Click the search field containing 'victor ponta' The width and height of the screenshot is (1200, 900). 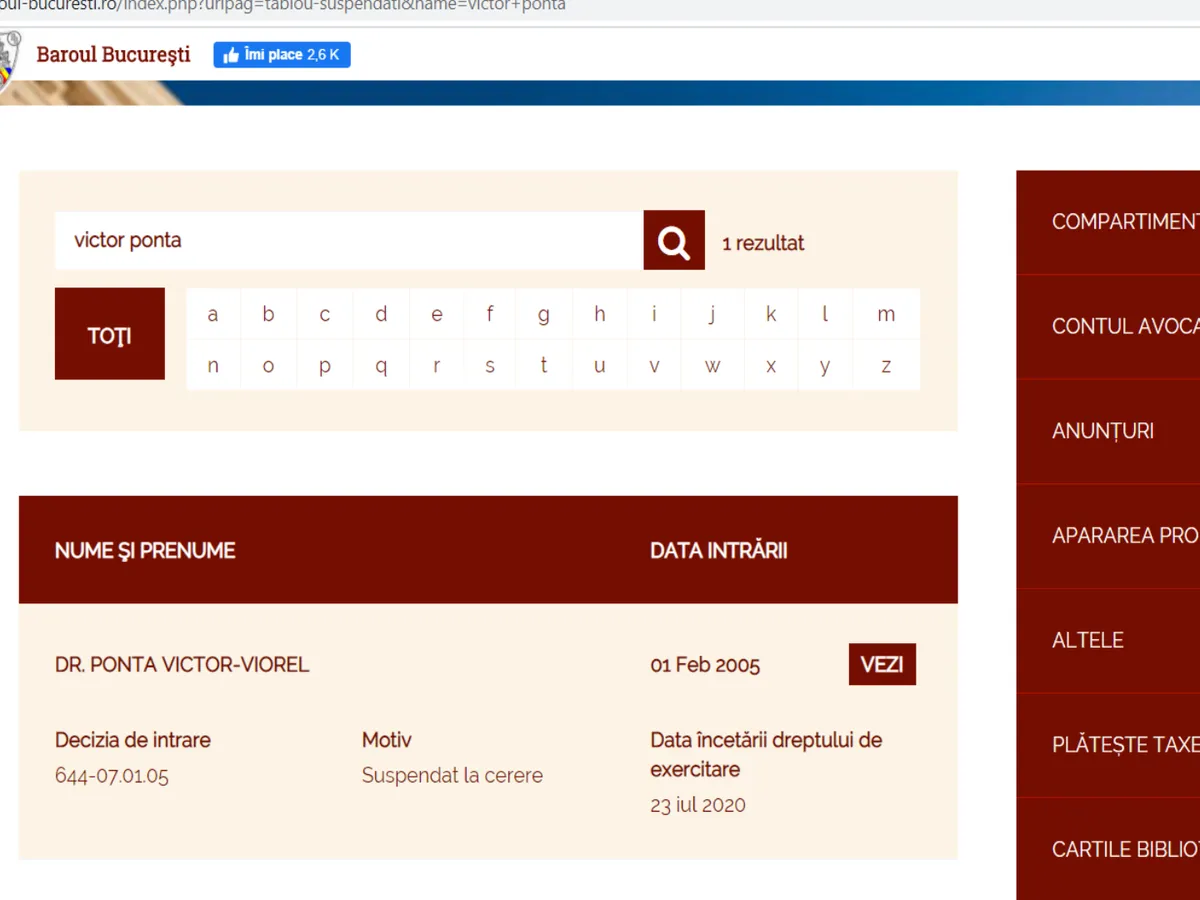point(348,241)
